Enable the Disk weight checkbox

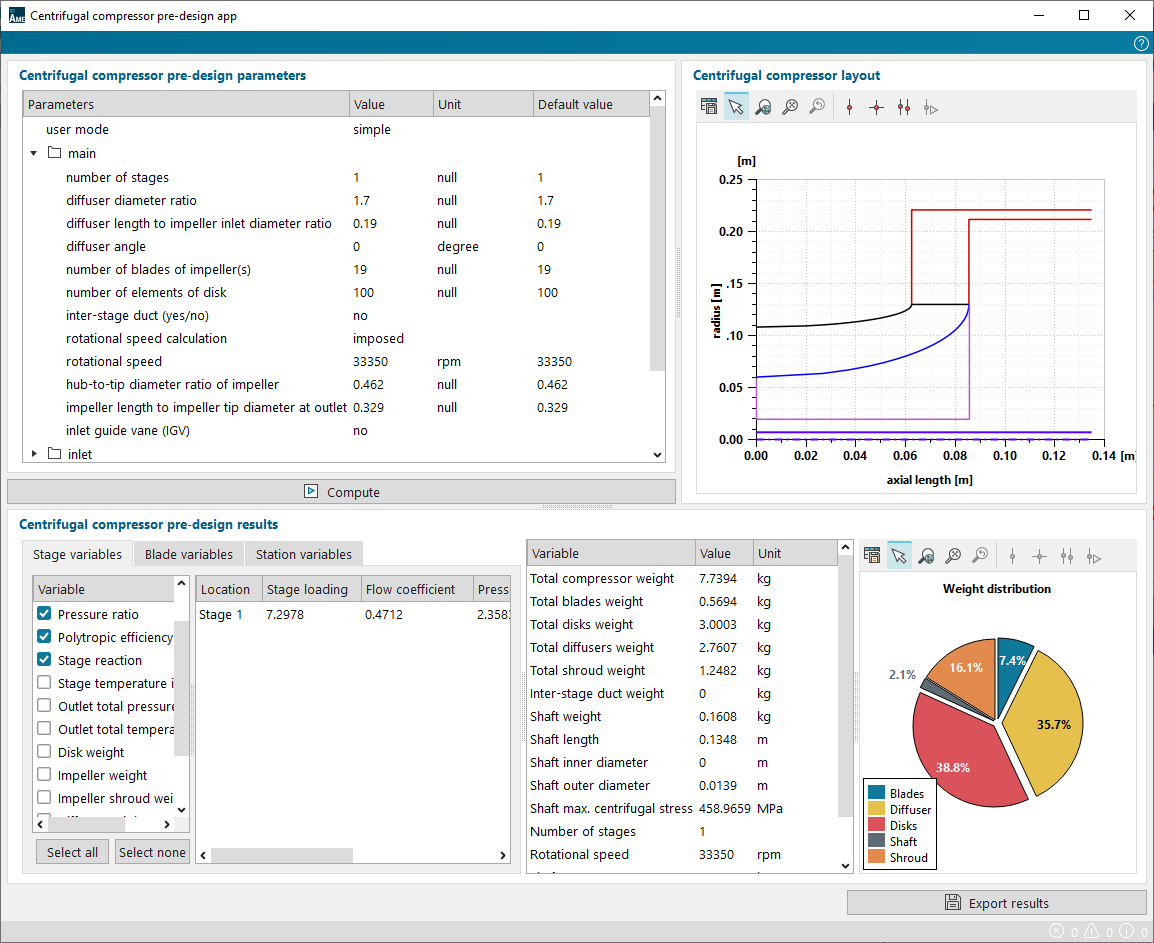44,752
